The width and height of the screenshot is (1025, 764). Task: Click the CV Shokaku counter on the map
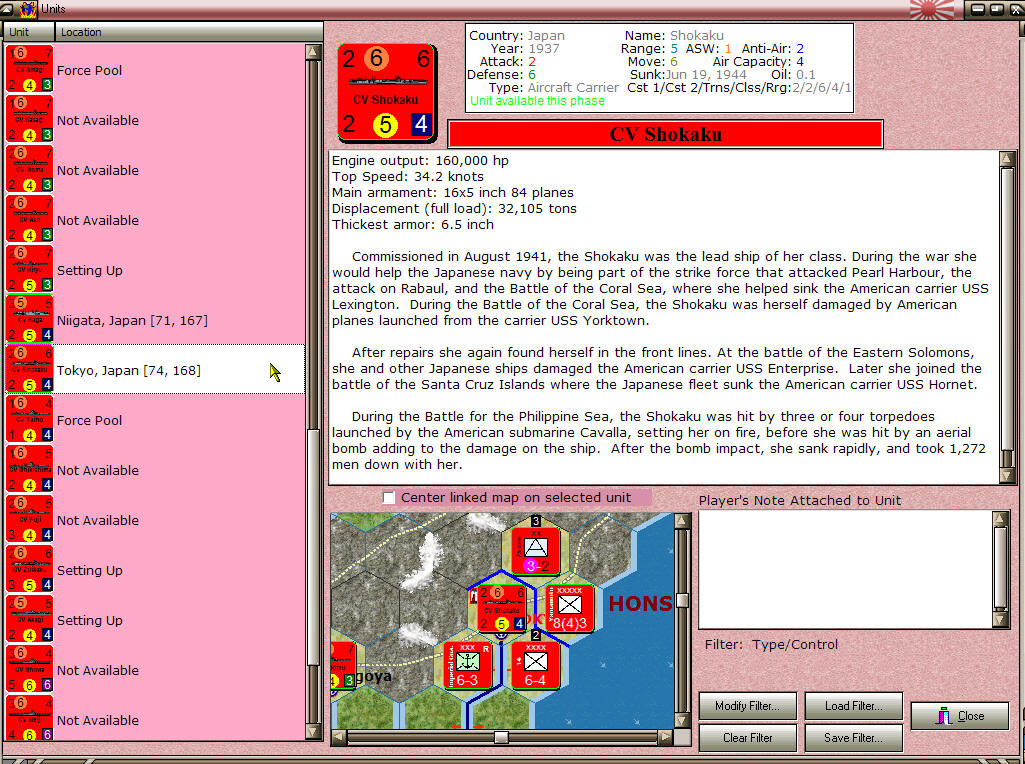[501, 608]
